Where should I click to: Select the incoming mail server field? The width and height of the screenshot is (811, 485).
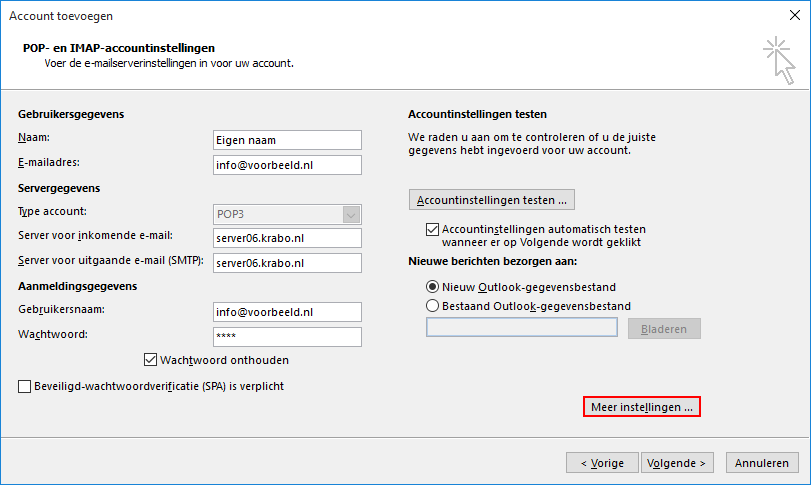point(287,238)
